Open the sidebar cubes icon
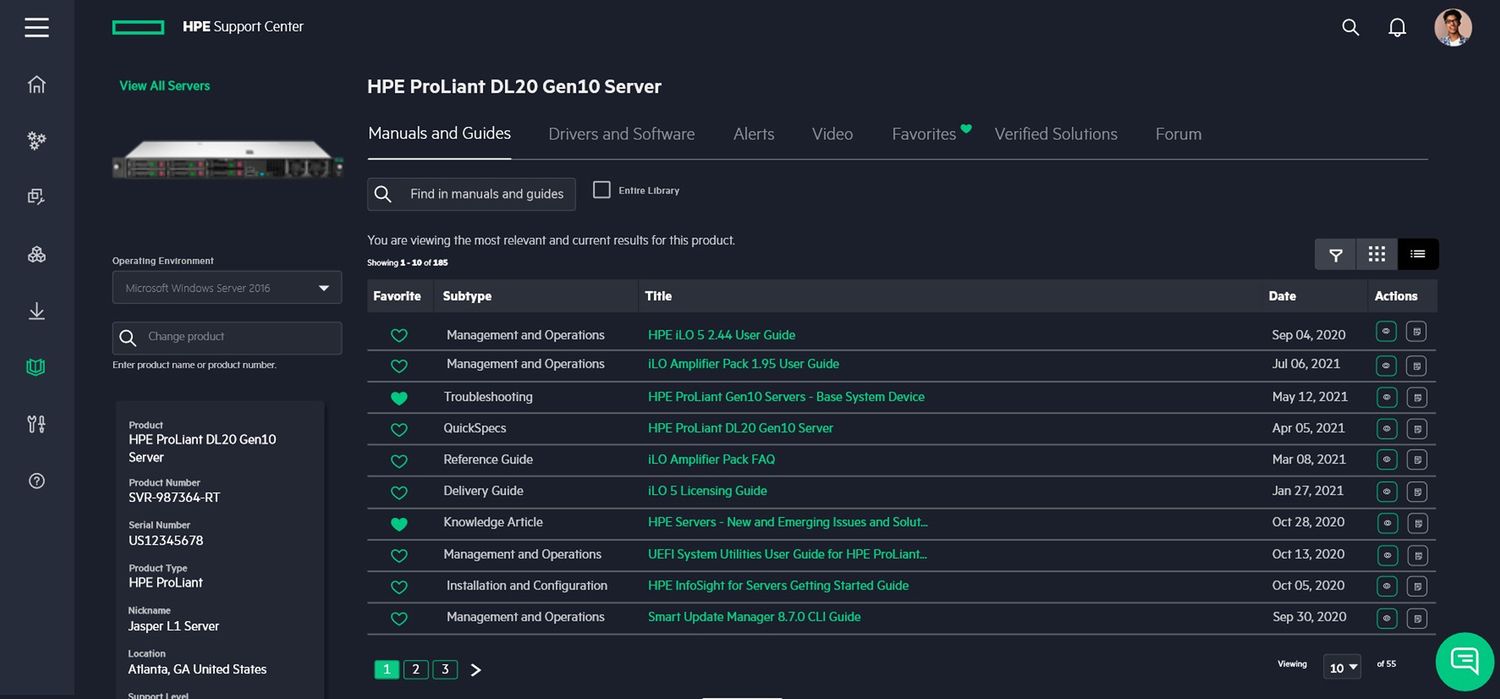The width and height of the screenshot is (1500, 699). [37, 254]
